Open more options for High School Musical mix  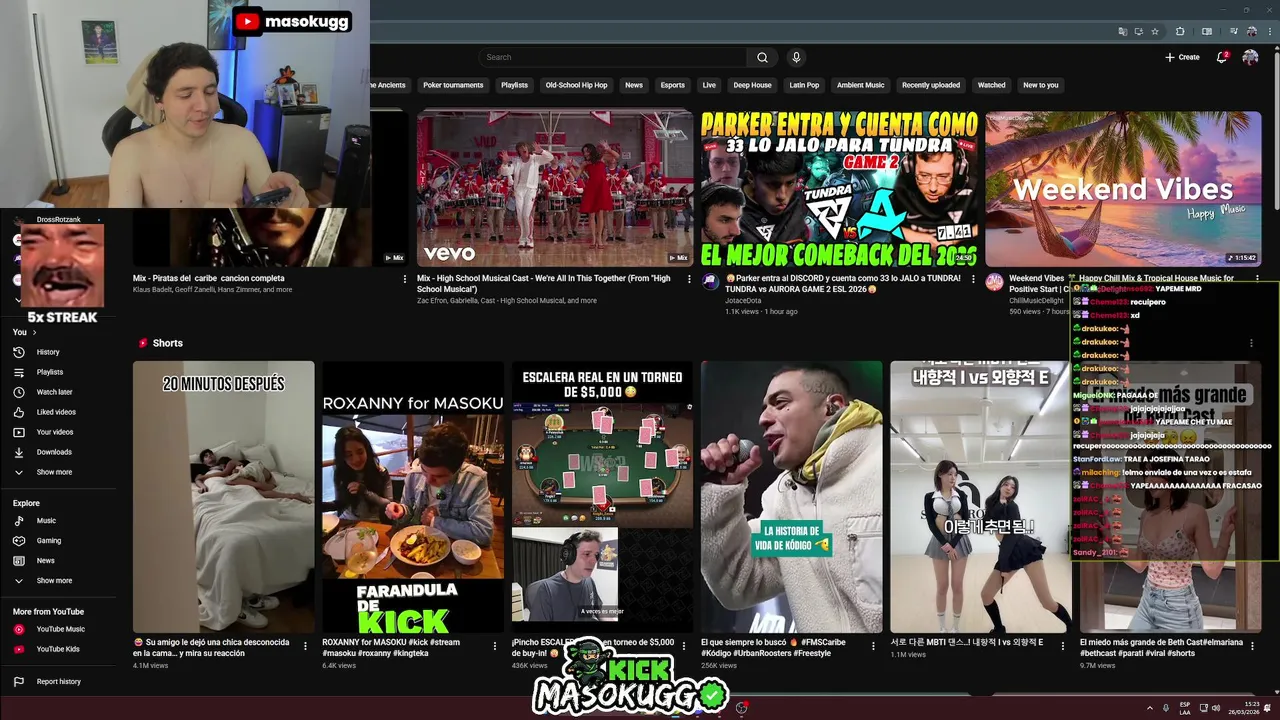(688, 279)
